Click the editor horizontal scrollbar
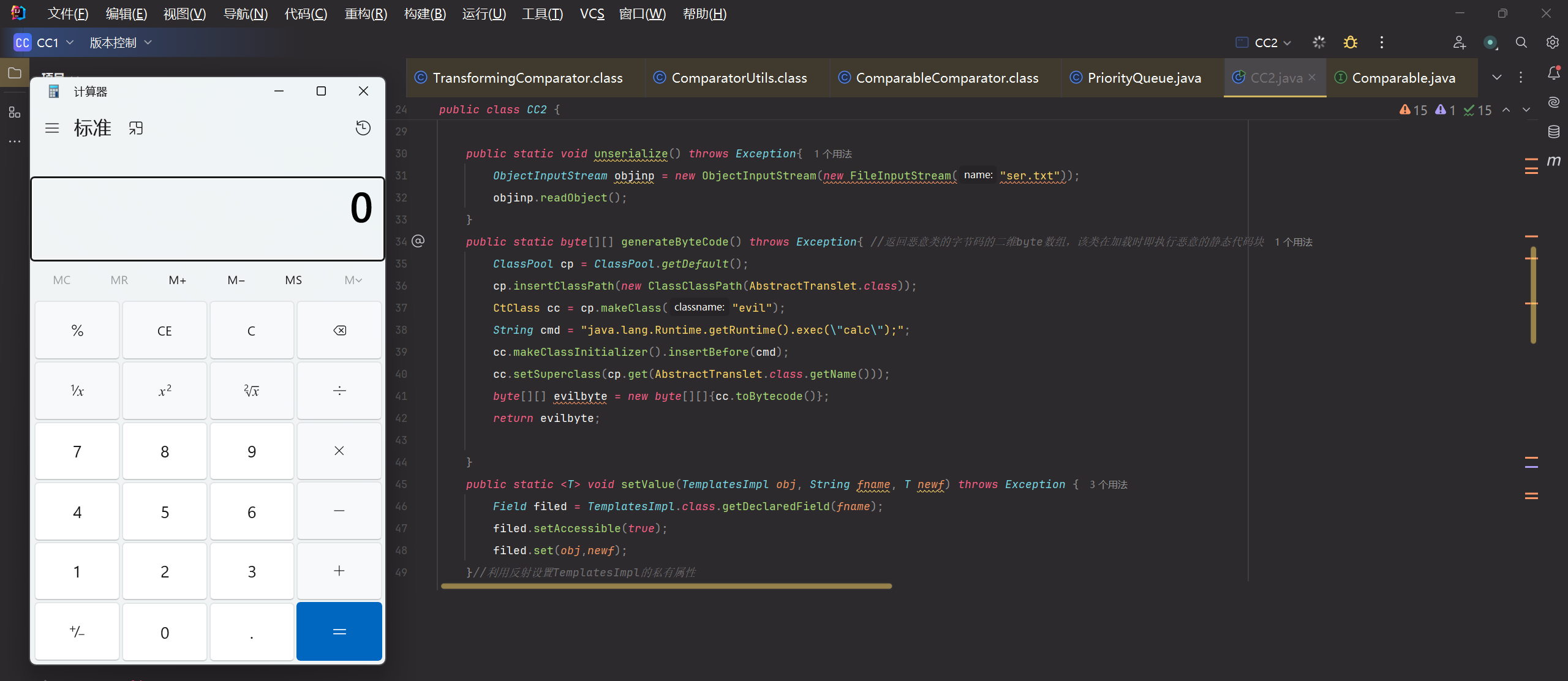Viewport: 1568px width, 681px height. [x=666, y=586]
